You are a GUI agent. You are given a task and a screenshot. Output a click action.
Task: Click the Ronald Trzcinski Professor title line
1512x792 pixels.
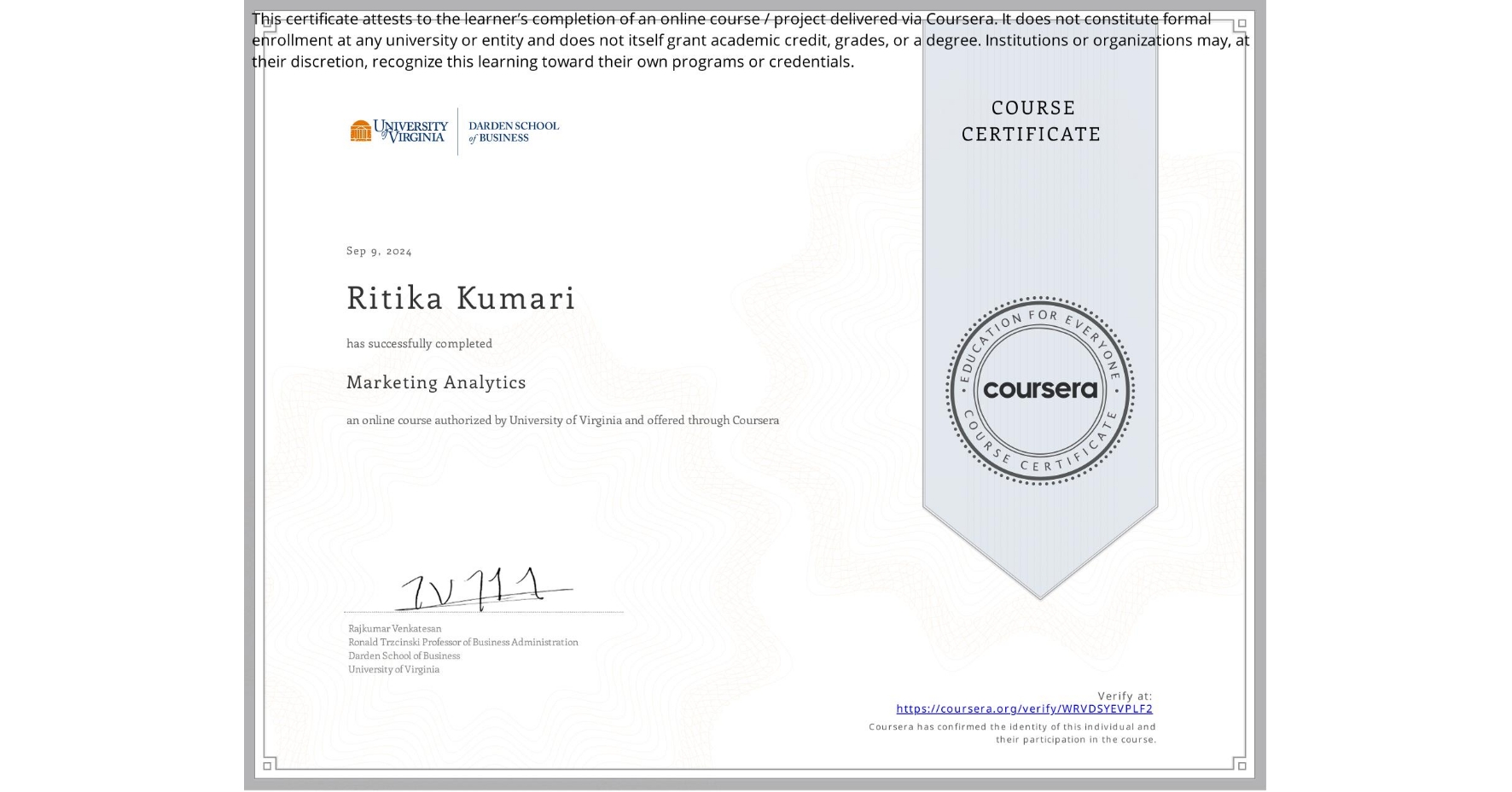(x=463, y=642)
